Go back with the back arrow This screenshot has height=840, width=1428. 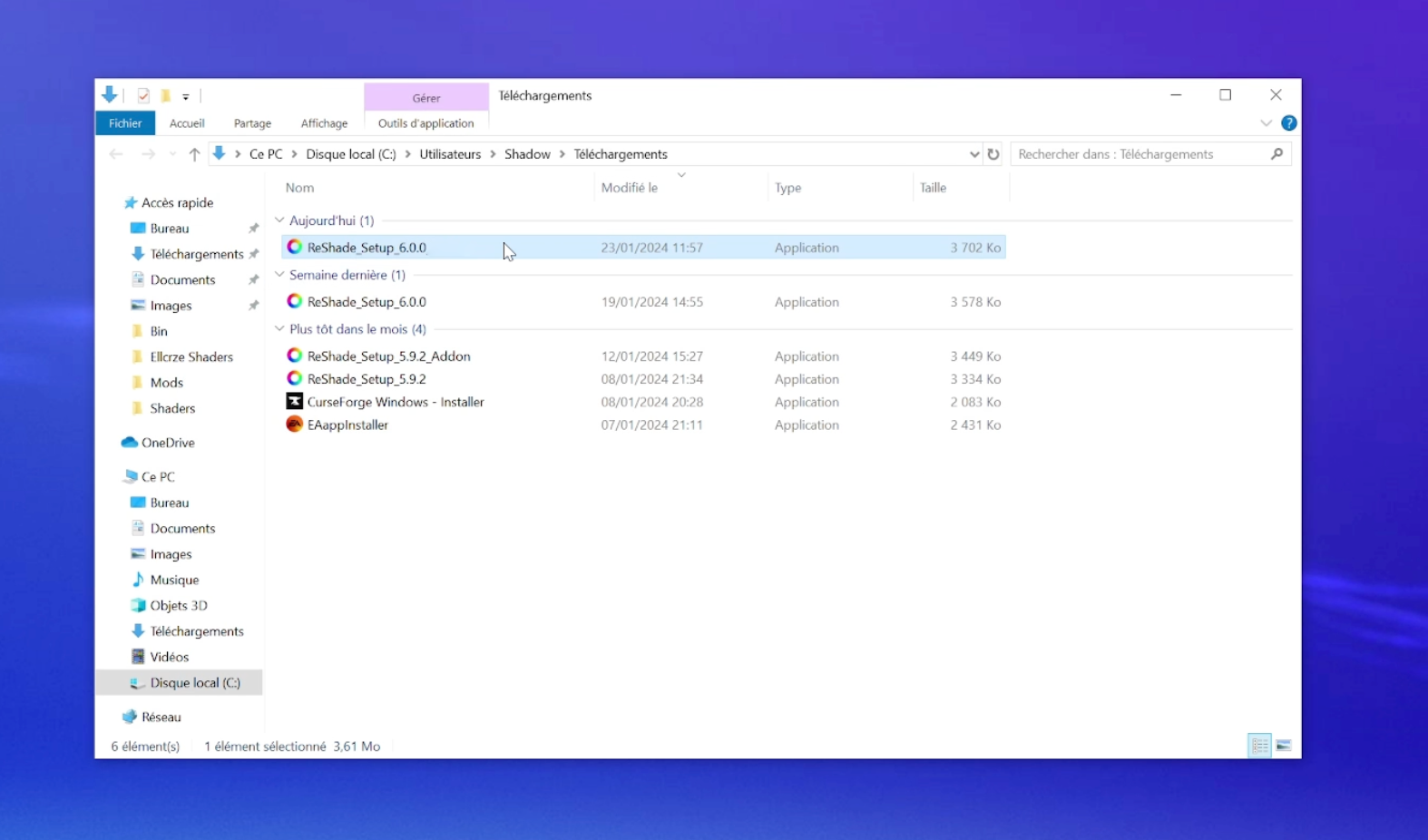click(x=116, y=154)
